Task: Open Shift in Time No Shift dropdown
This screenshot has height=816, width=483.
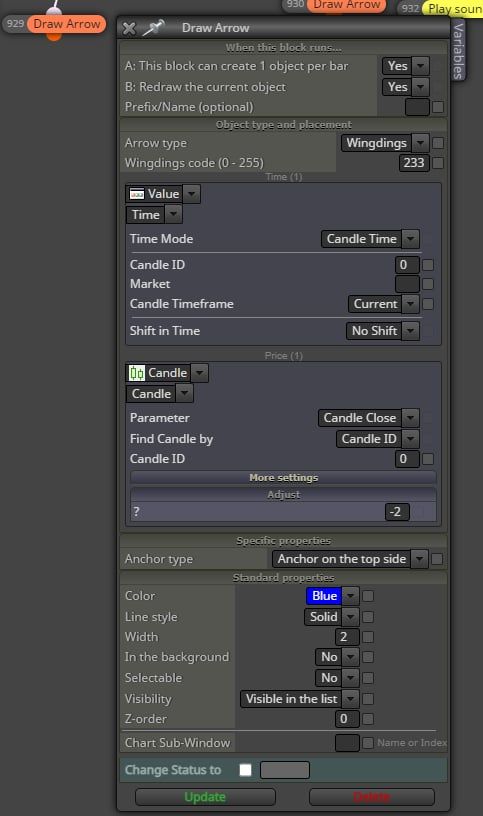Action: (383, 331)
